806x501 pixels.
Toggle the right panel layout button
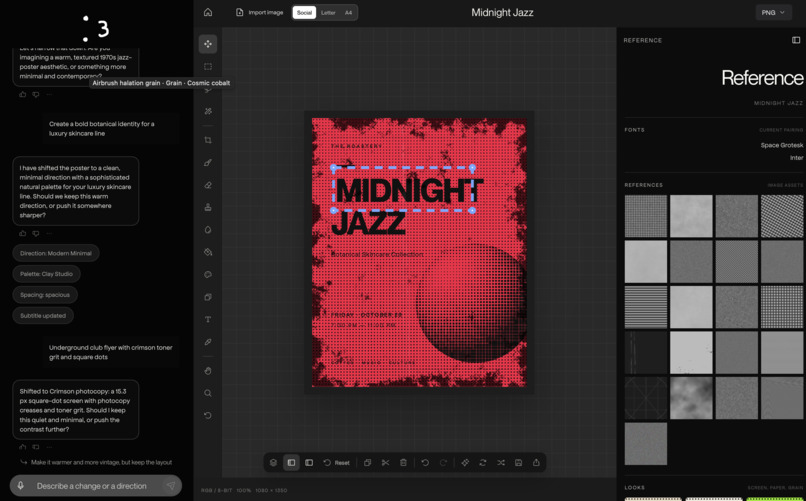[x=309, y=462]
